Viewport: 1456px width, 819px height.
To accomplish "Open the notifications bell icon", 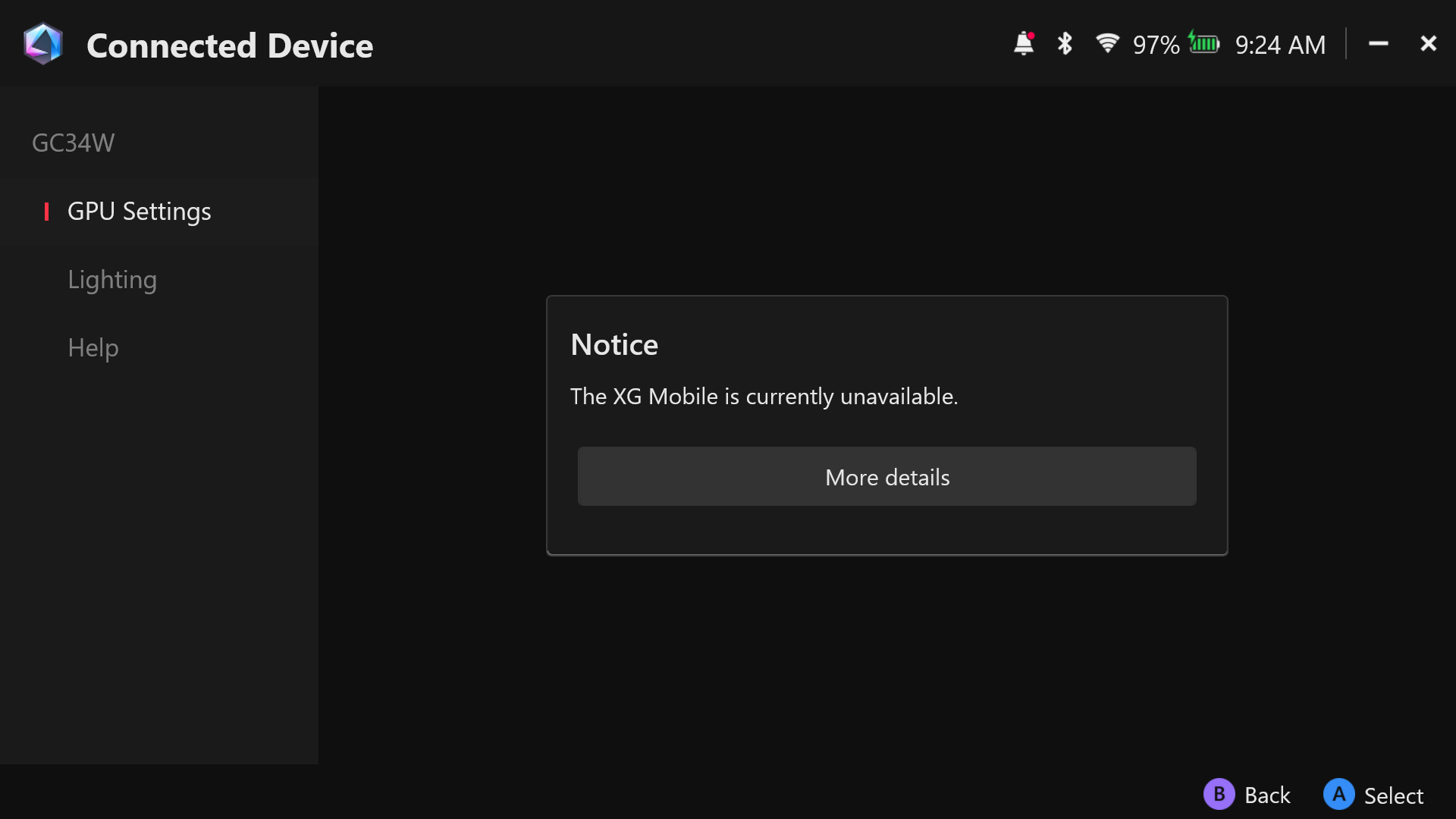I will (x=1024, y=44).
